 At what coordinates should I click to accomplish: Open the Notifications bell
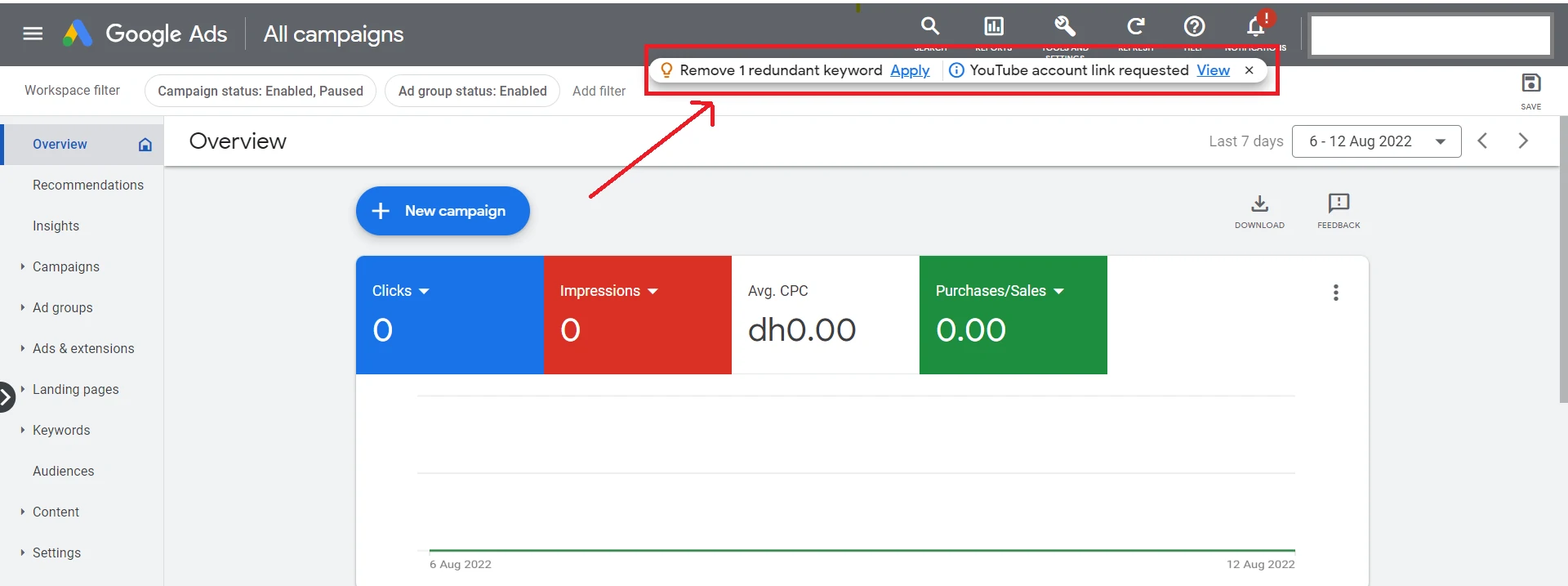click(x=1257, y=26)
